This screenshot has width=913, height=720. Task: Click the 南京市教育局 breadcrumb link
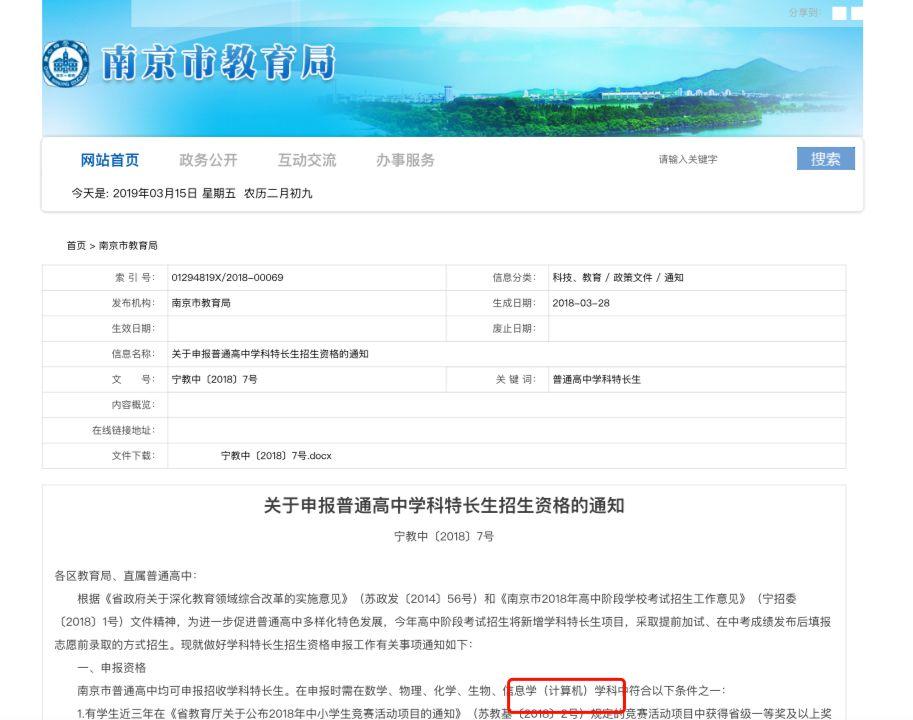pyautogui.click(x=128, y=246)
